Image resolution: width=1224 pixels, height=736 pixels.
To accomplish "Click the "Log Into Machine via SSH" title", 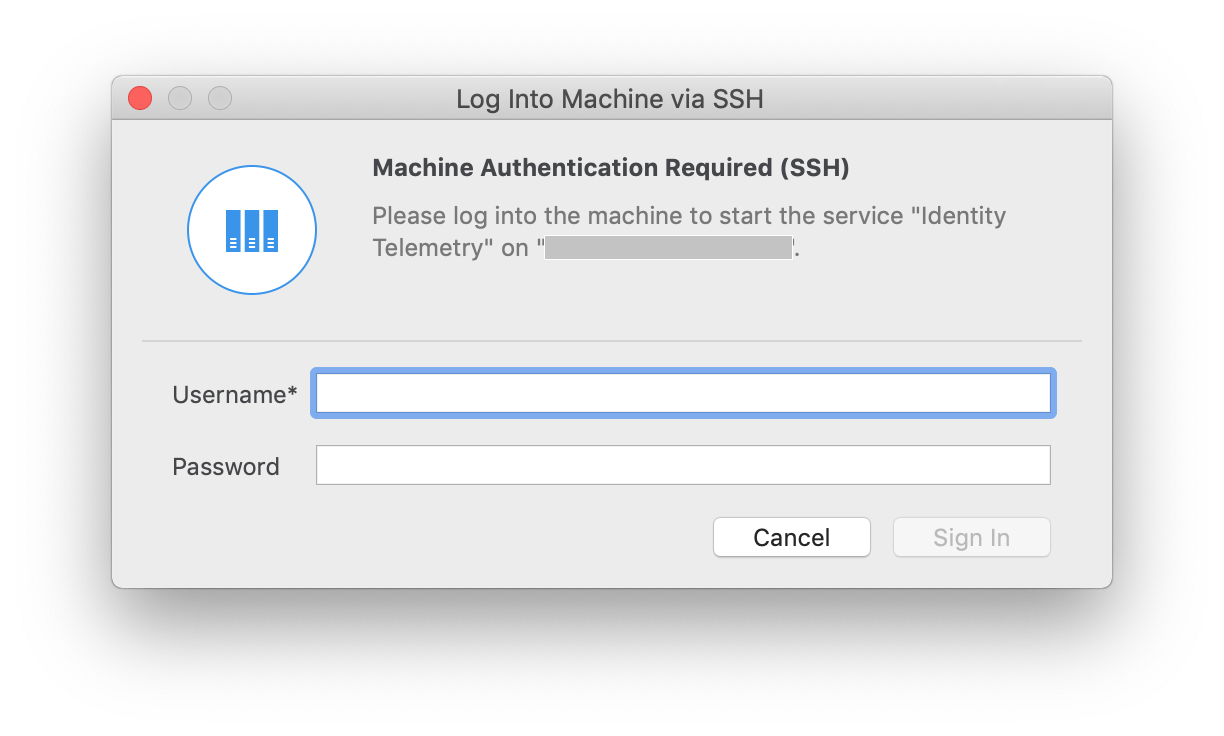I will [x=610, y=99].
